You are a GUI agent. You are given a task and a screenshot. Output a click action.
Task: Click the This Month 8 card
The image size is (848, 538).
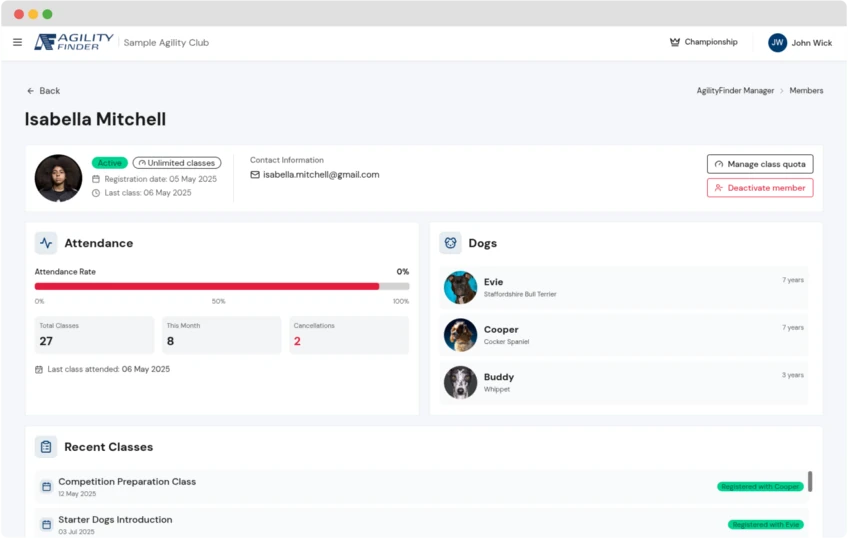(222, 335)
